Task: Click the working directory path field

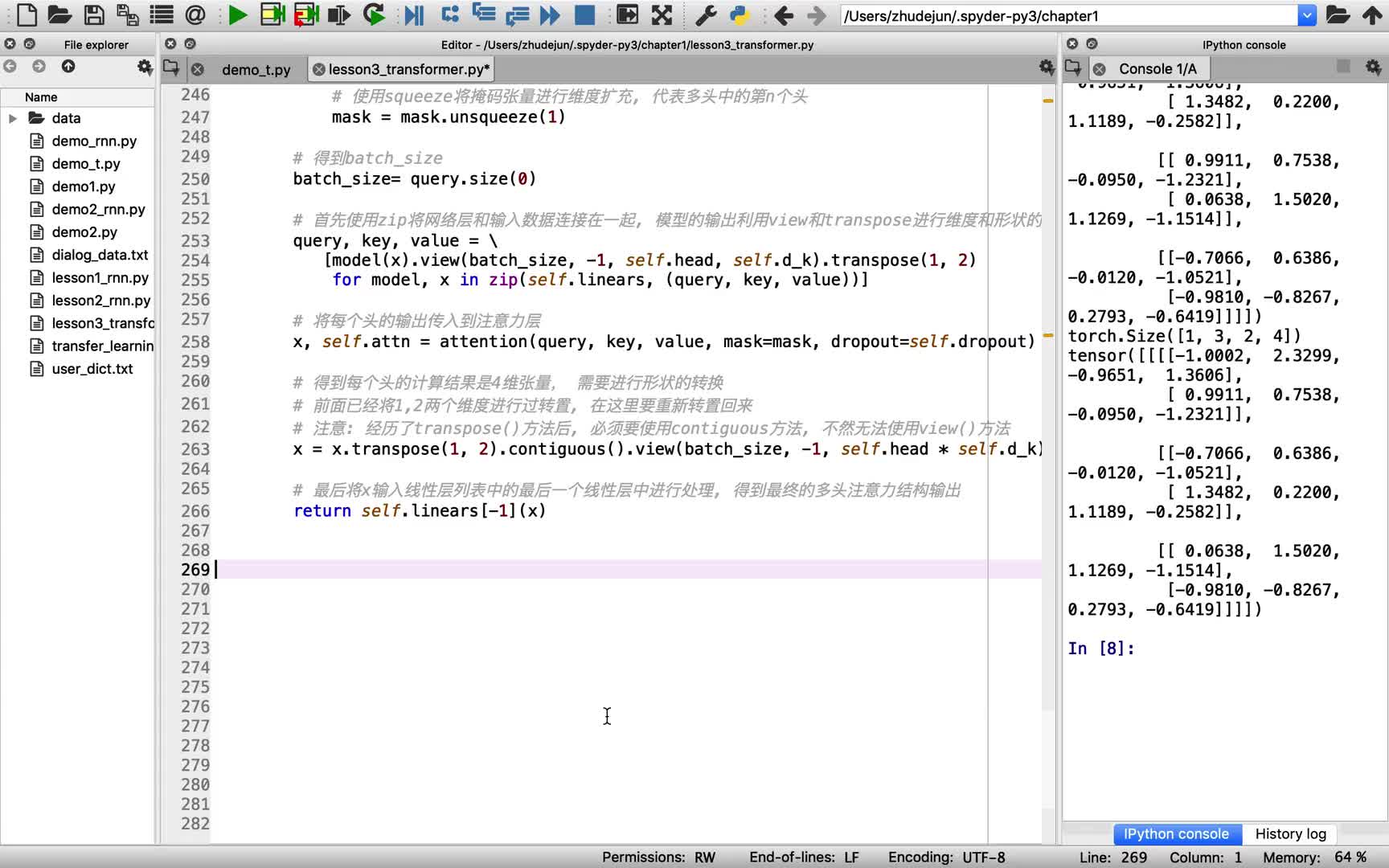Action: pyautogui.click(x=1069, y=15)
